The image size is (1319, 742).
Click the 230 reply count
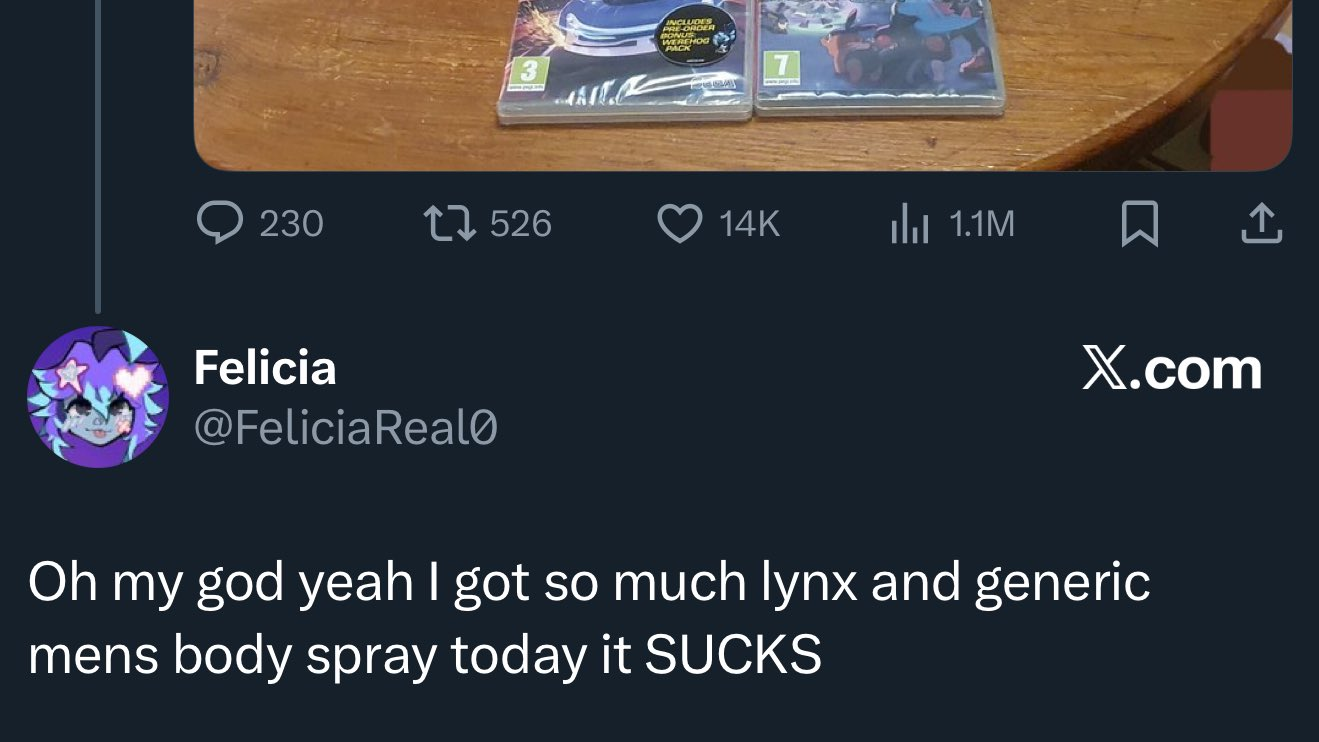pyautogui.click(x=291, y=224)
